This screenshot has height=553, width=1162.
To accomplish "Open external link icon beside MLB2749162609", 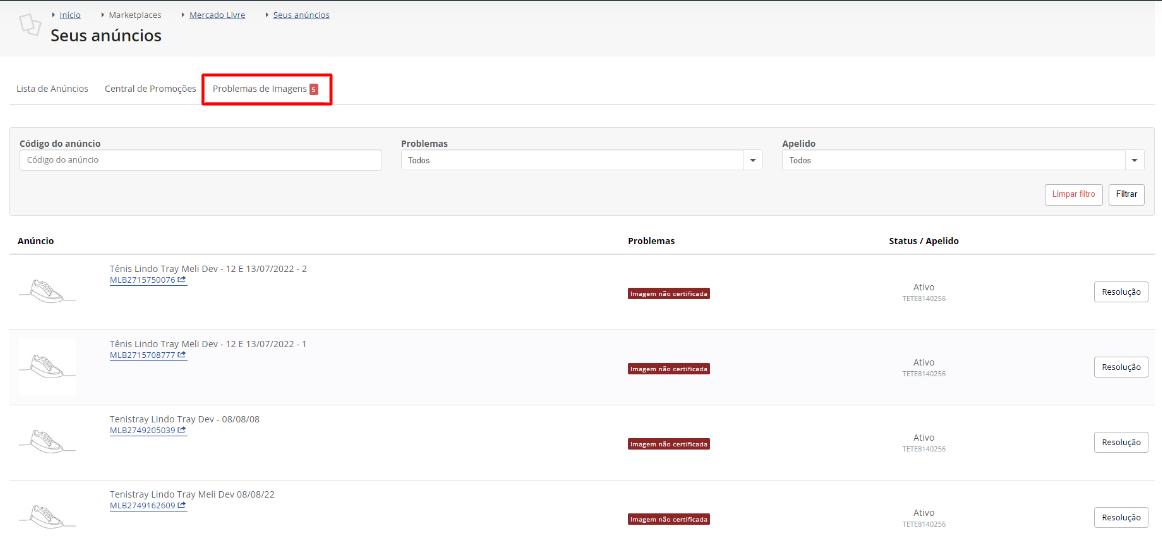I will [182, 506].
